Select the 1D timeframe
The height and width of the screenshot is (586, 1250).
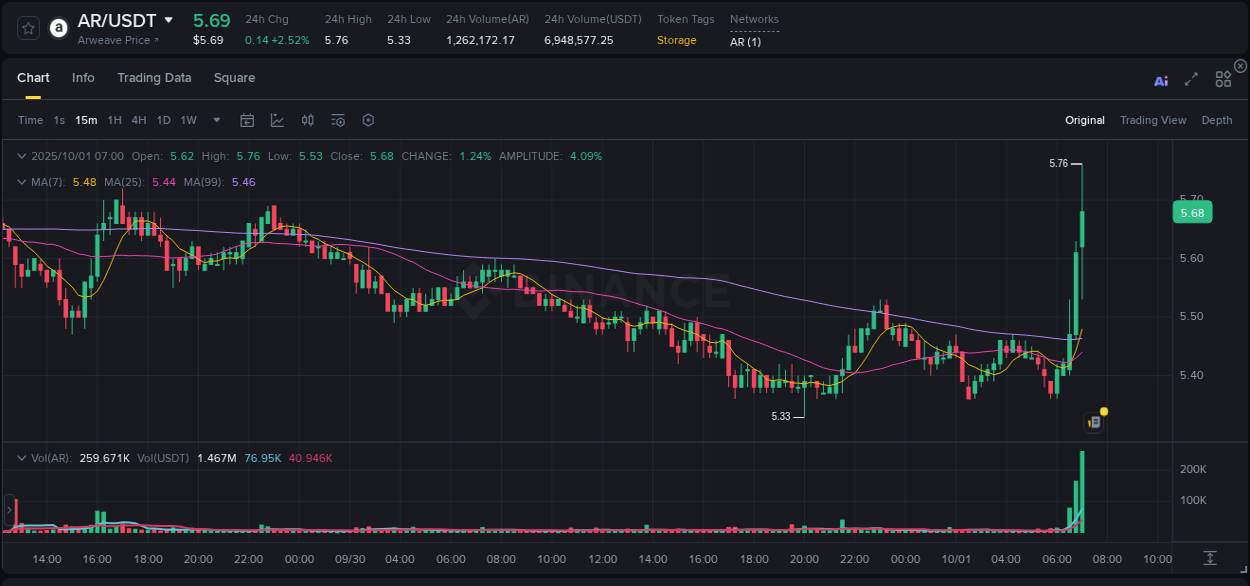tap(163, 120)
